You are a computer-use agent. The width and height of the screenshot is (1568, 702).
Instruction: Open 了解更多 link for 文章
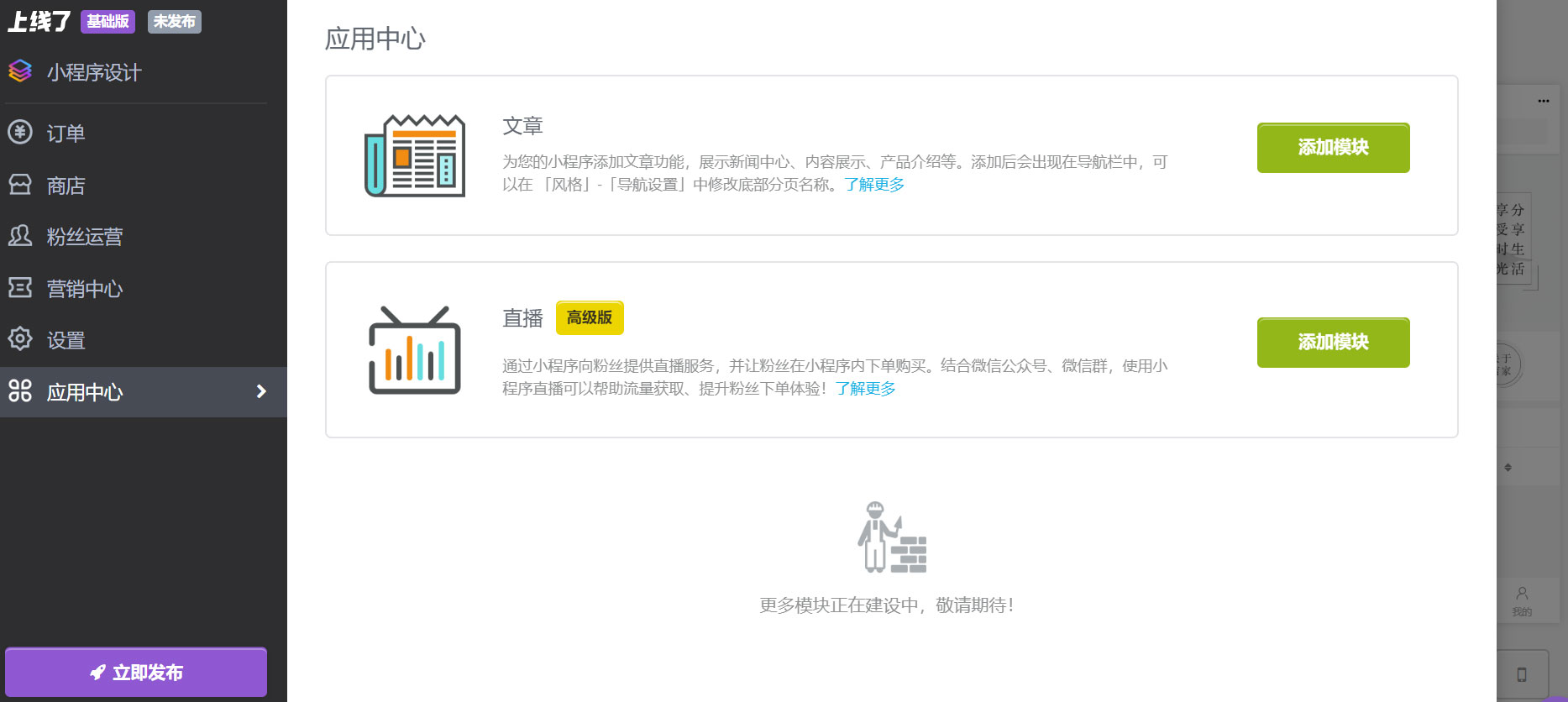874,185
